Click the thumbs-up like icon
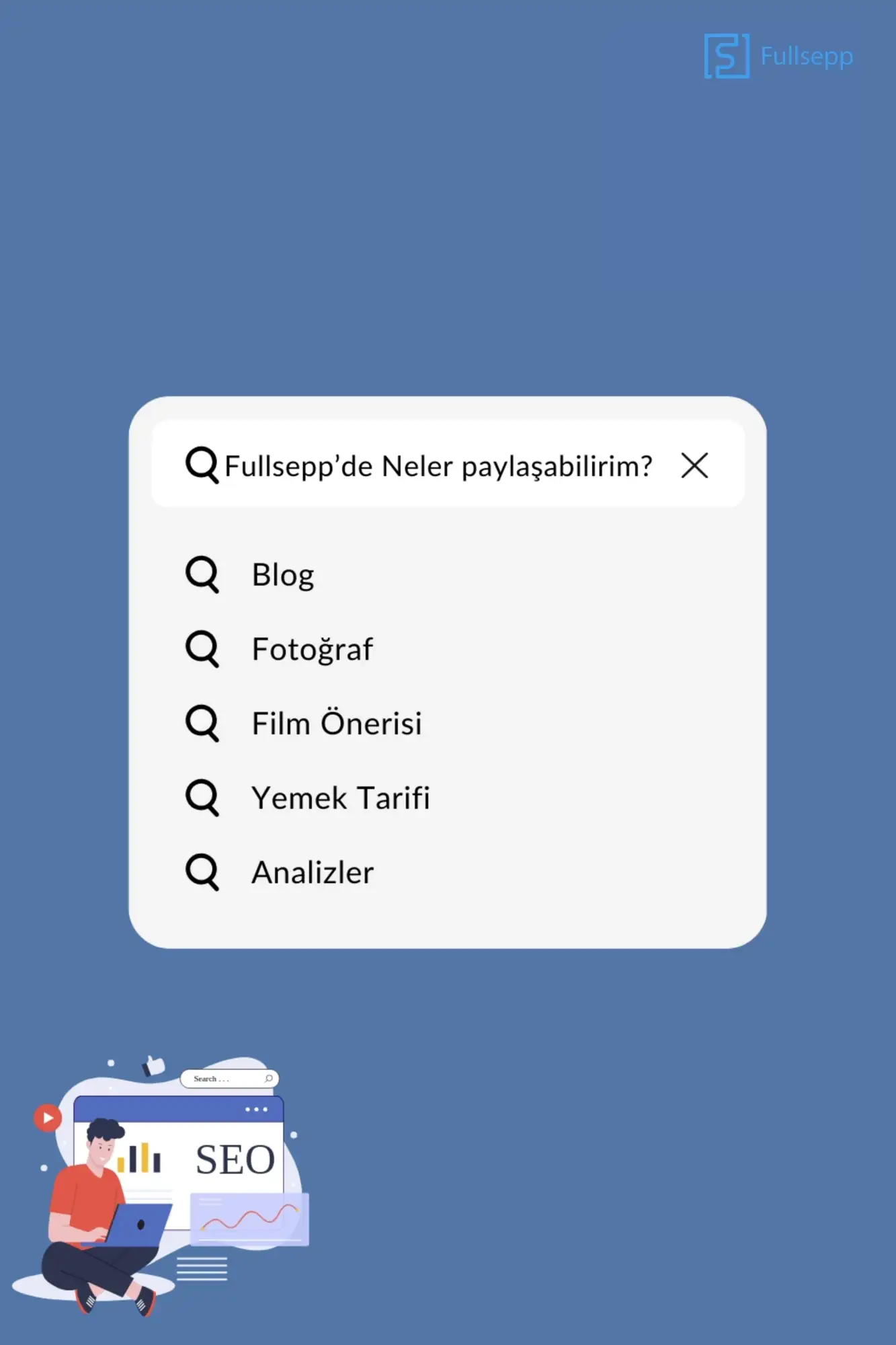This screenshot has width=896, height=1345. (154, 1065)
